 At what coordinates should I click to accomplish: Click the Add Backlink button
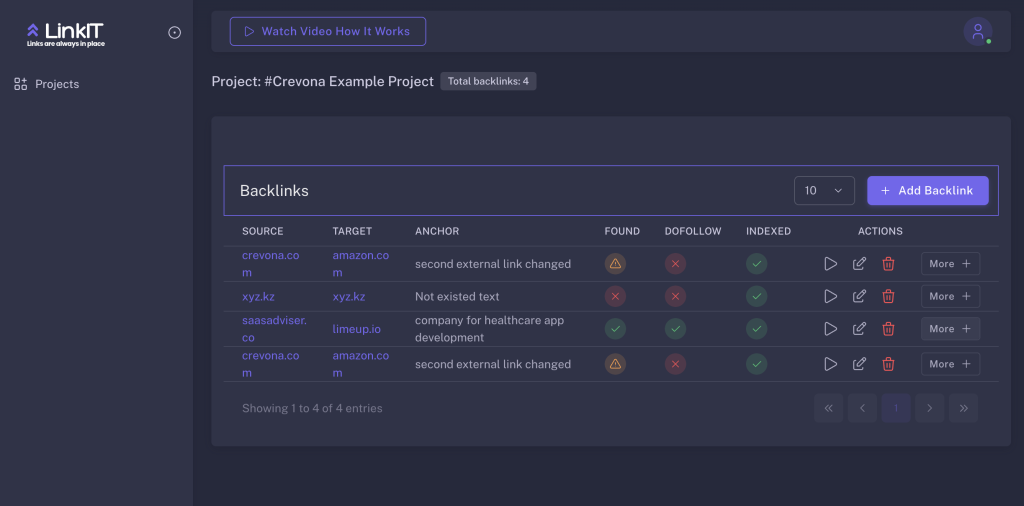[927, 191]
